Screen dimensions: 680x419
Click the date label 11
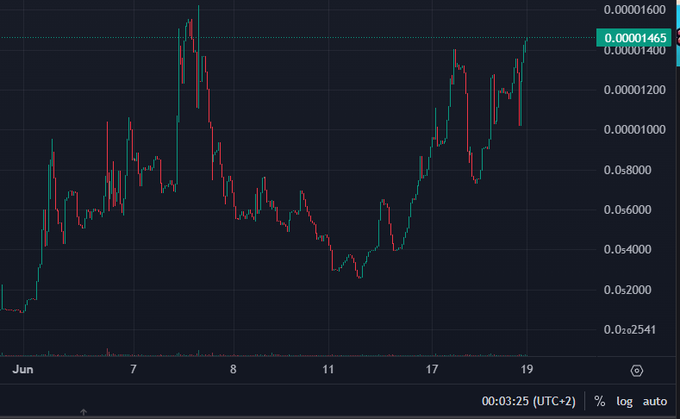point(328,369)
